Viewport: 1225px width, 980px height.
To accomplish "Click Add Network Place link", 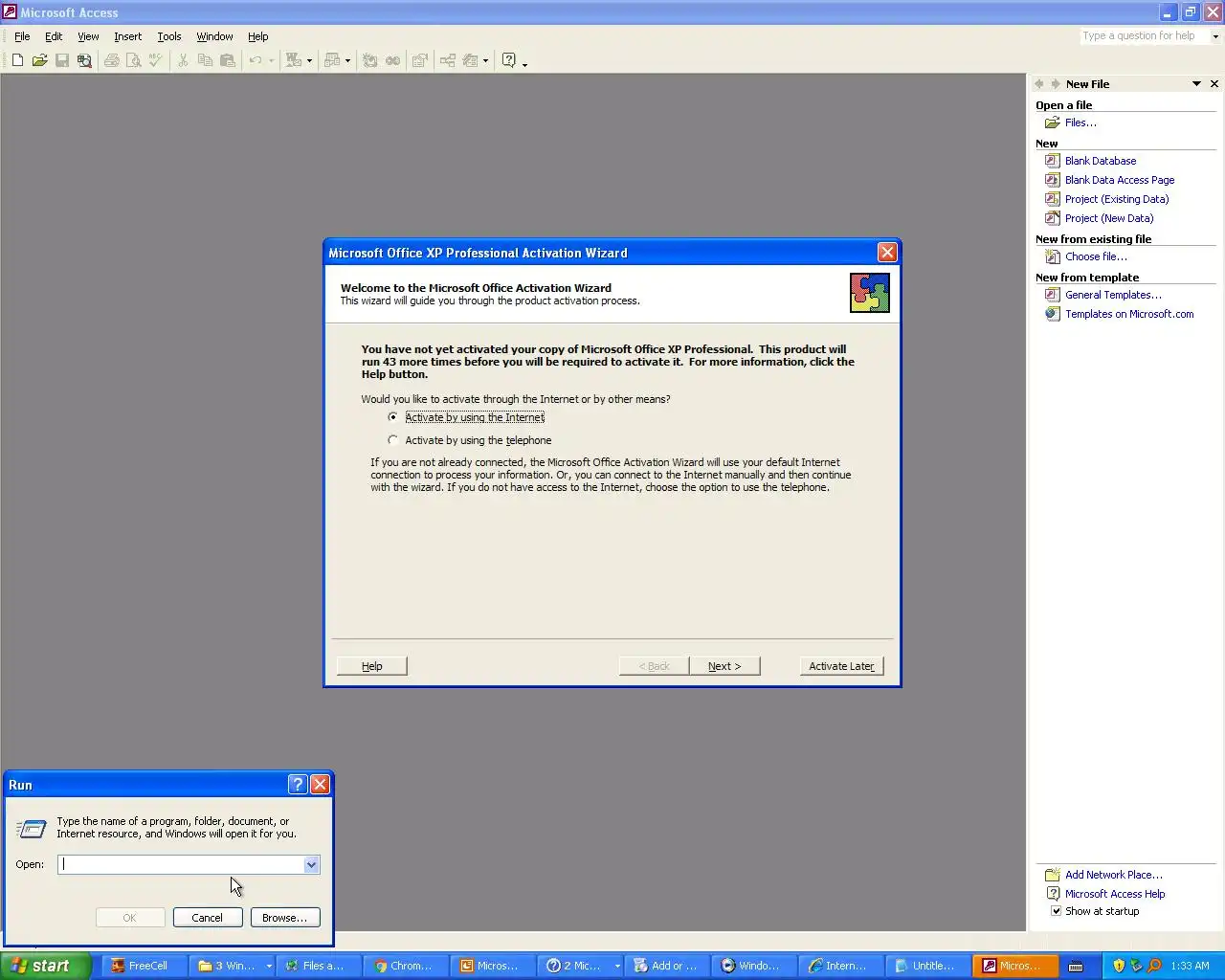I will [x=1114, y=875].
